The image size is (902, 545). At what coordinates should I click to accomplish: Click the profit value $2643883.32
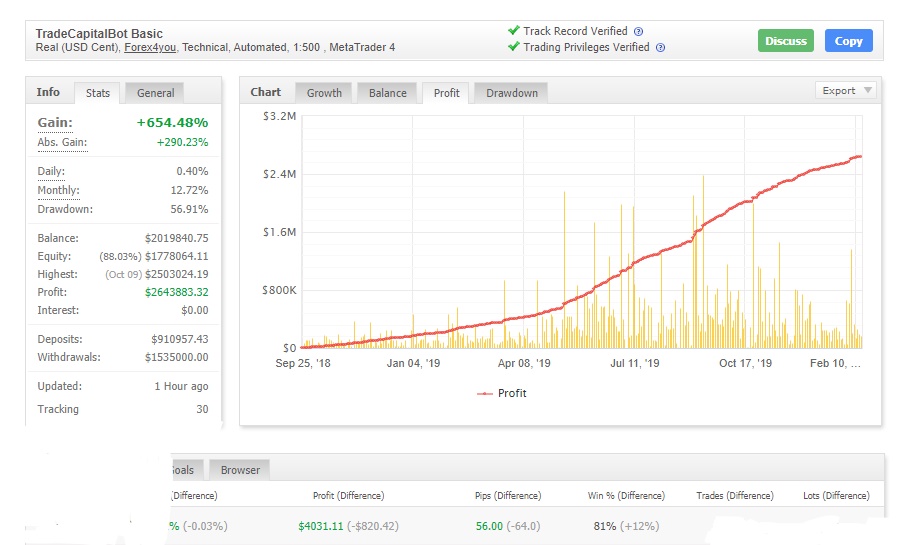click(x=177, y=292)
